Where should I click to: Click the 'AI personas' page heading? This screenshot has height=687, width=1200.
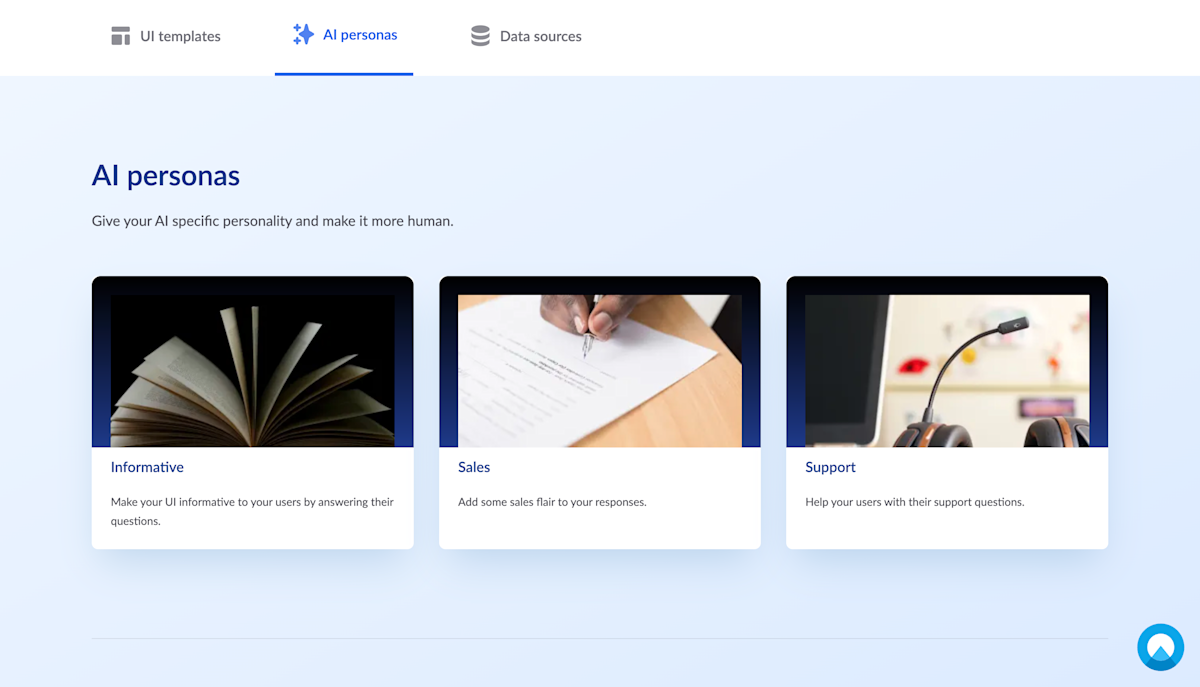[x=166, y=176]
